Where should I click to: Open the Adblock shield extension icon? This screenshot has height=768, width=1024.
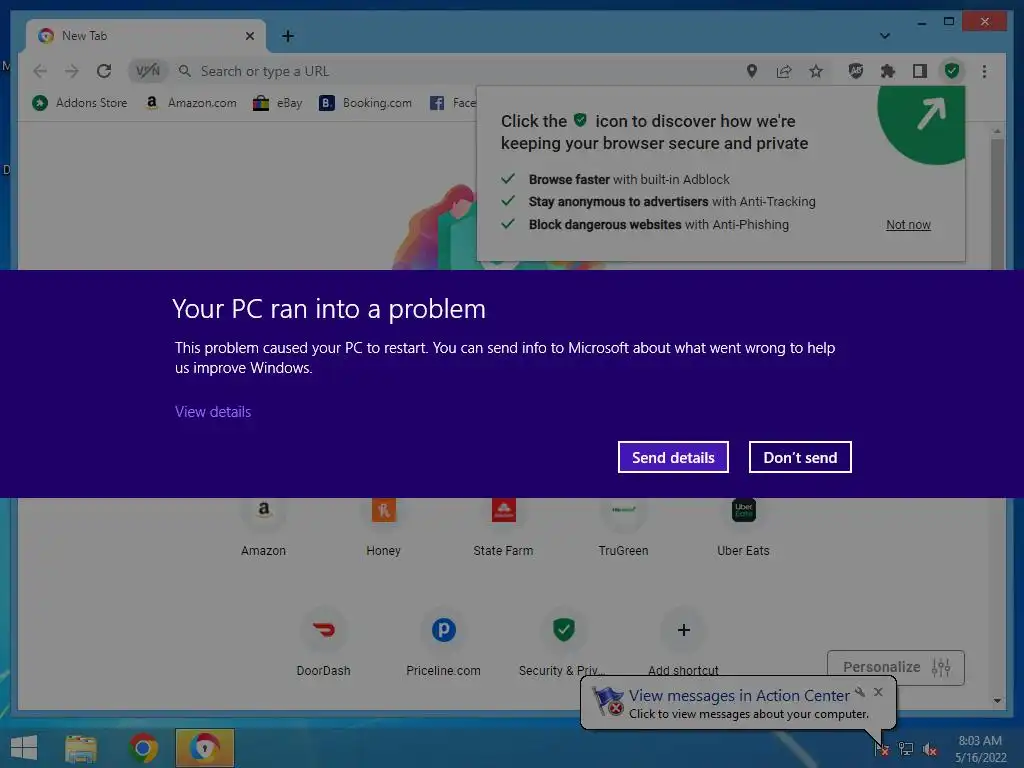pyautogui.click(x=856, y=71)
